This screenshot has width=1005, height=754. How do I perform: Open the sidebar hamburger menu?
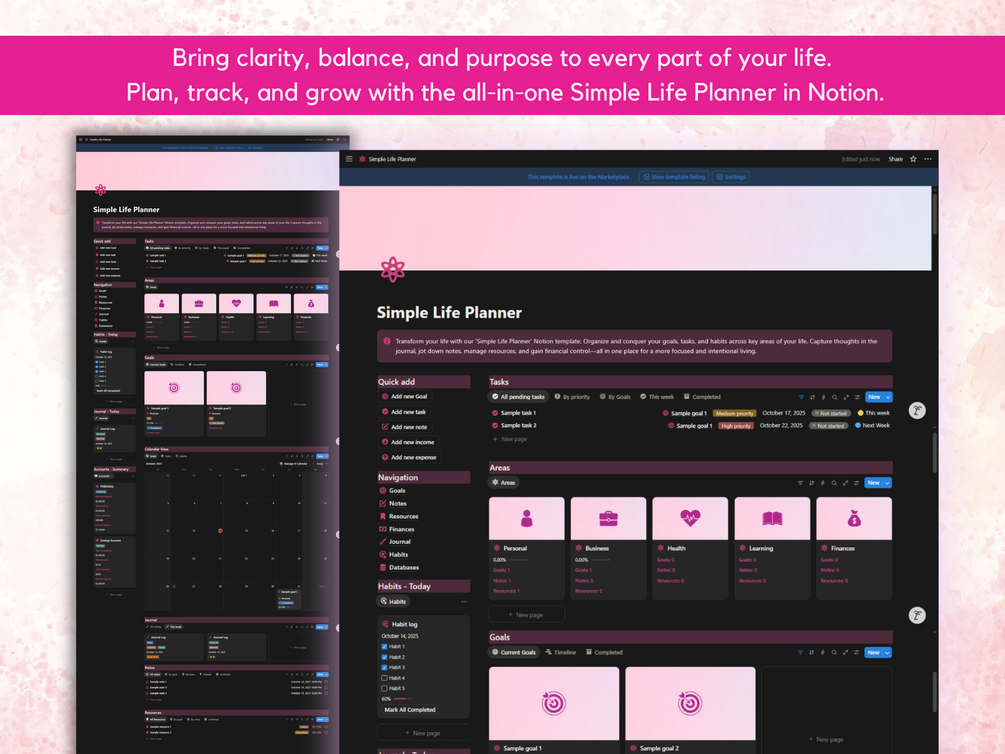pyautogui.click(x=349, y=159)
